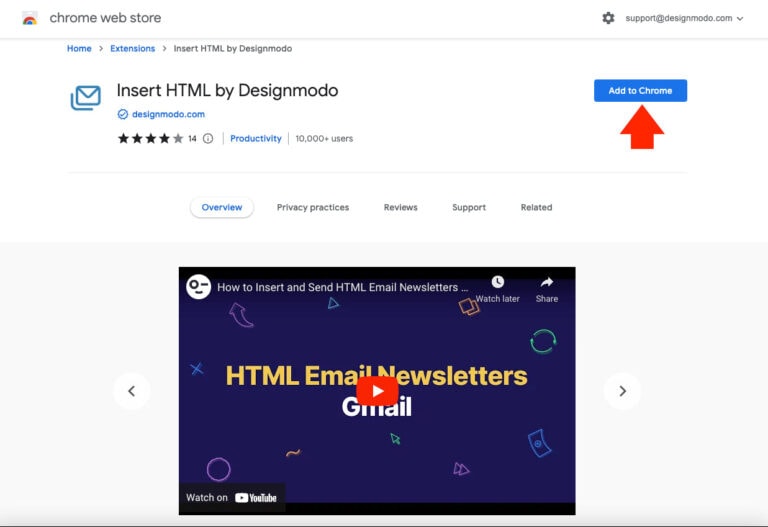Image resolution: width=768 pixels, height=527 pixels.
Task: Open the Reviews tab
Action: [x=400, y=208]
